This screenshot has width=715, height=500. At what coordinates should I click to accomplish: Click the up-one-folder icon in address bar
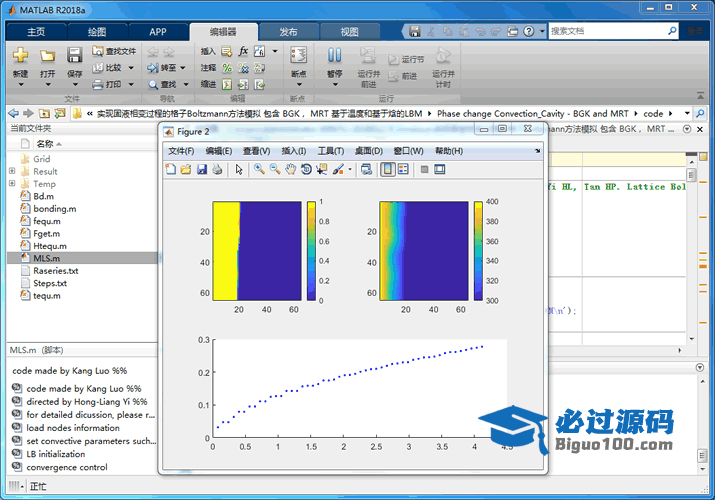(44, 113)
